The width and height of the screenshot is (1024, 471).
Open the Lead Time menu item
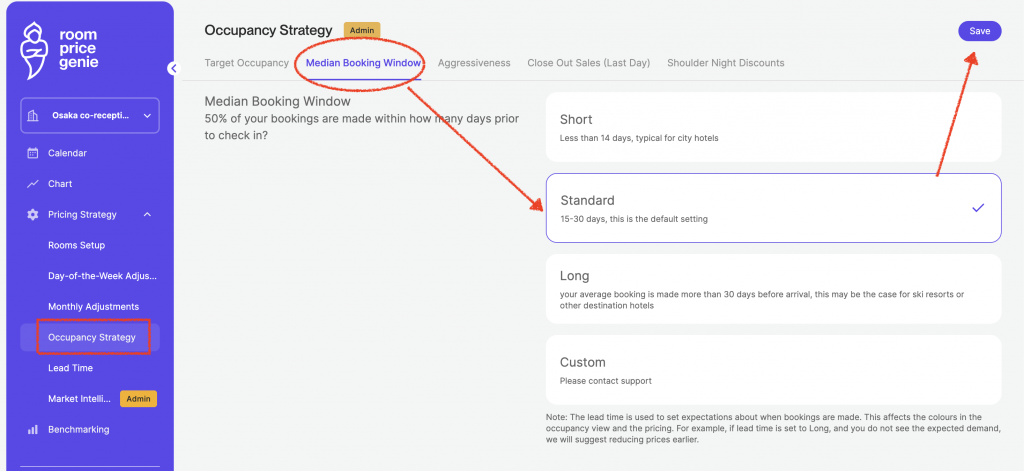point(70,368)
